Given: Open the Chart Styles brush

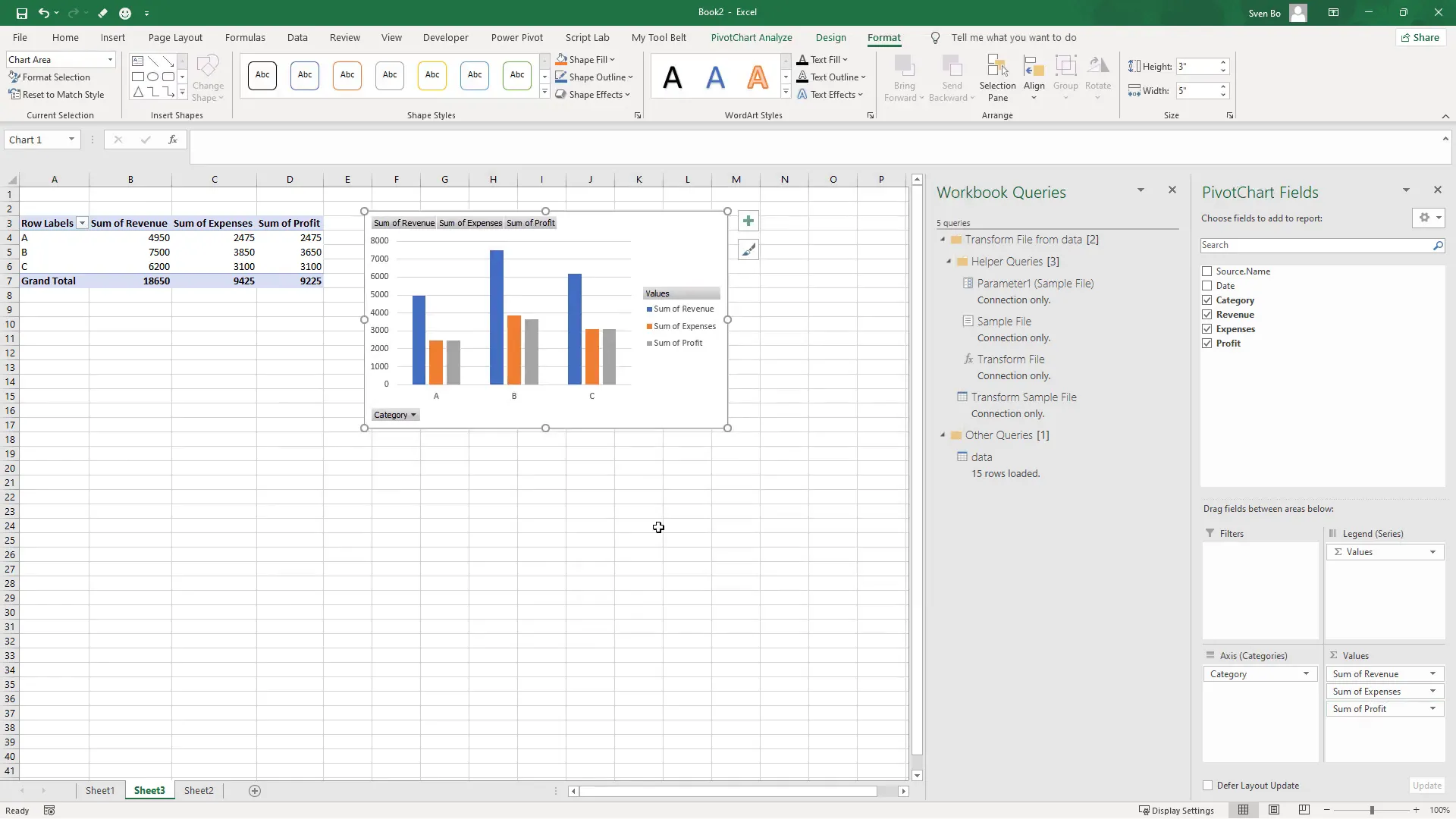Looking at the screenshot, I should tap(748, 249).
